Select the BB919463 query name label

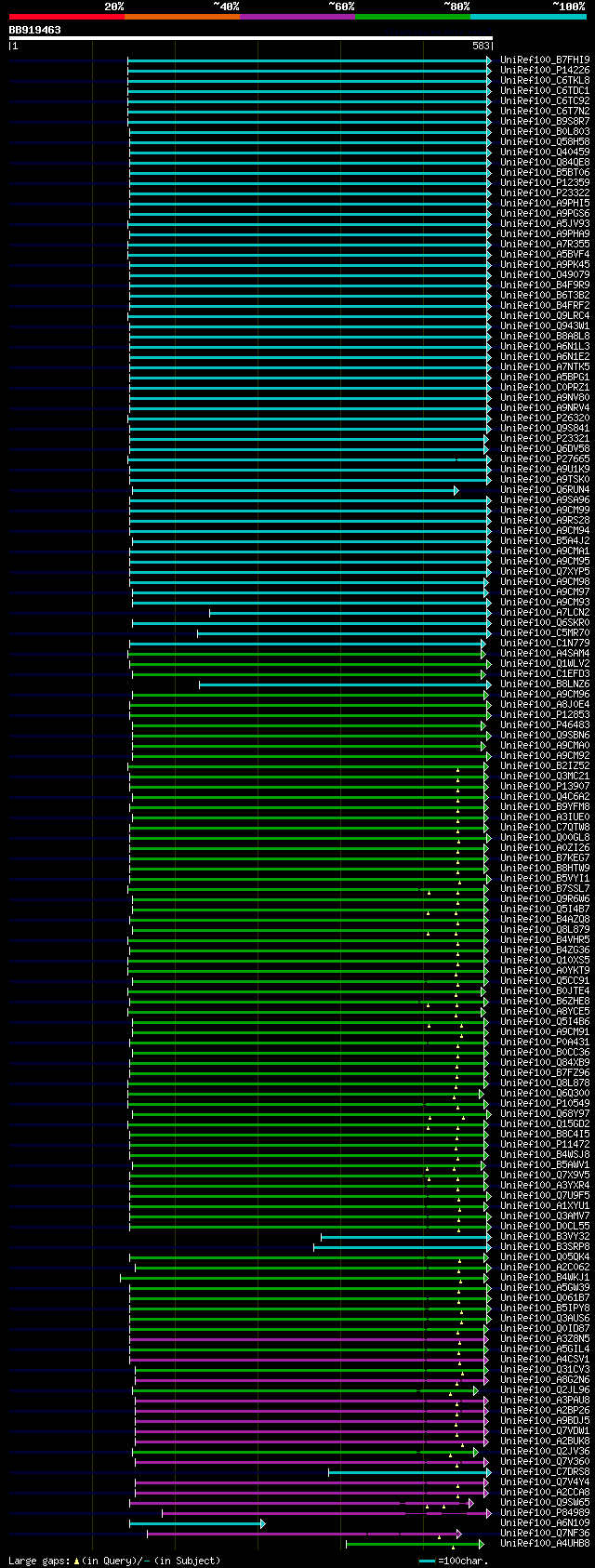[35, 30]
